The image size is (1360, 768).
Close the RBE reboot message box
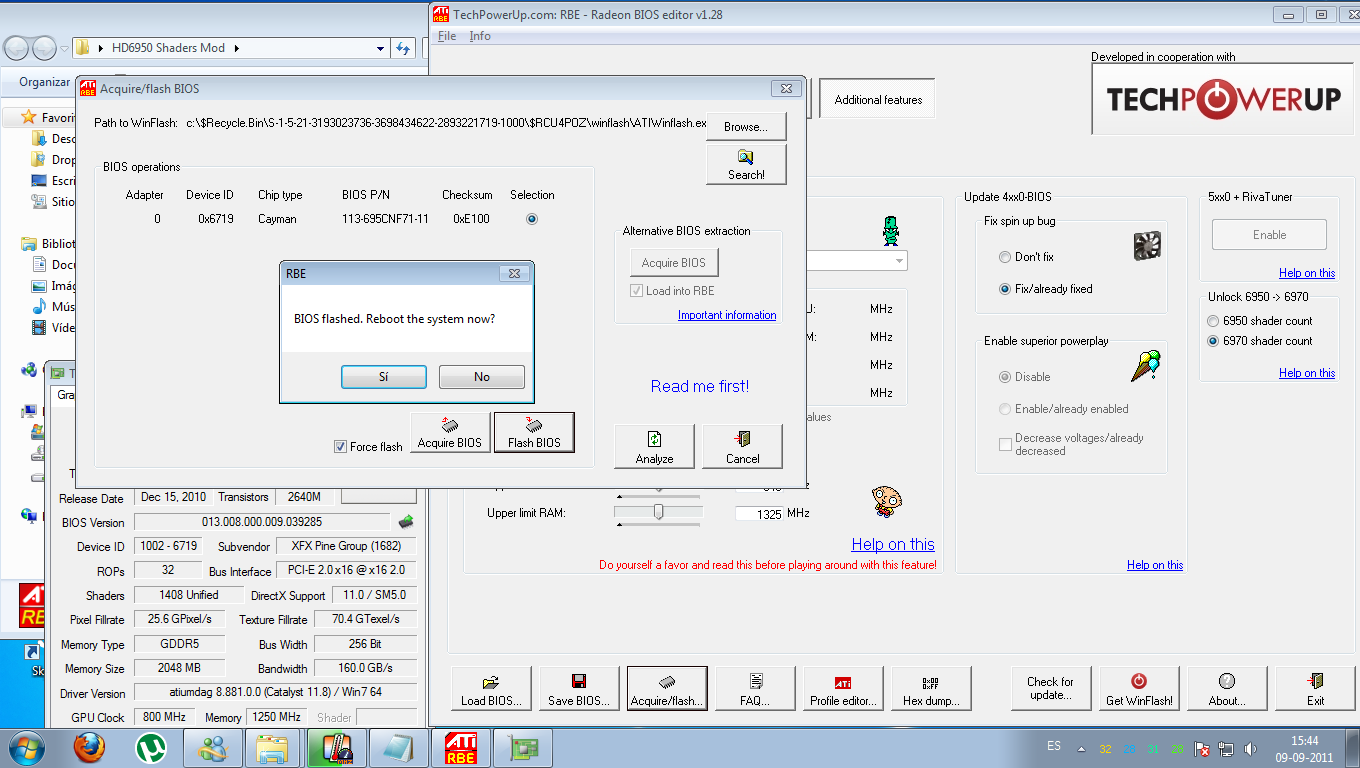coord(513,273)
